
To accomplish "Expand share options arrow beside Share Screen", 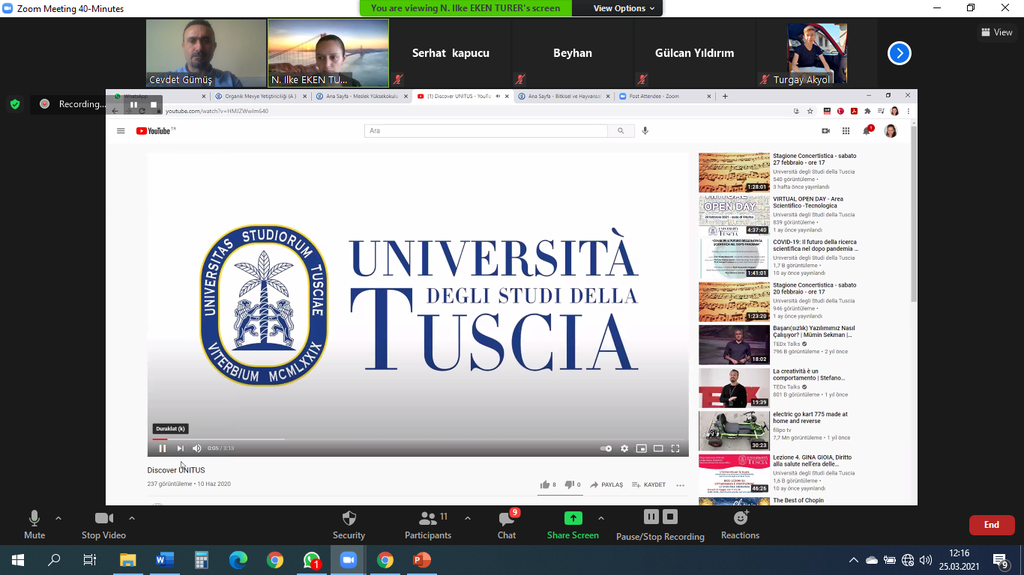I will (601, 518).
